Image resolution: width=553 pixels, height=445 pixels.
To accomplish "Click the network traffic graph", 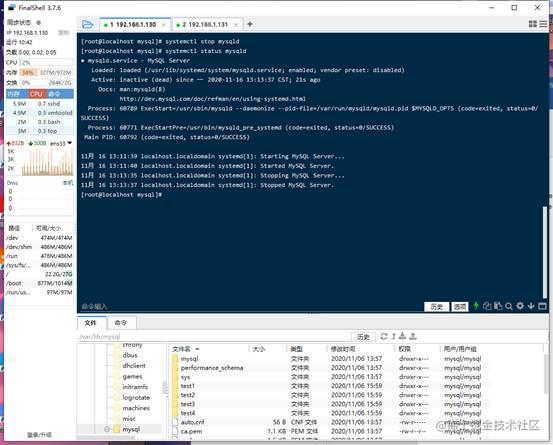I will (47, 161).
